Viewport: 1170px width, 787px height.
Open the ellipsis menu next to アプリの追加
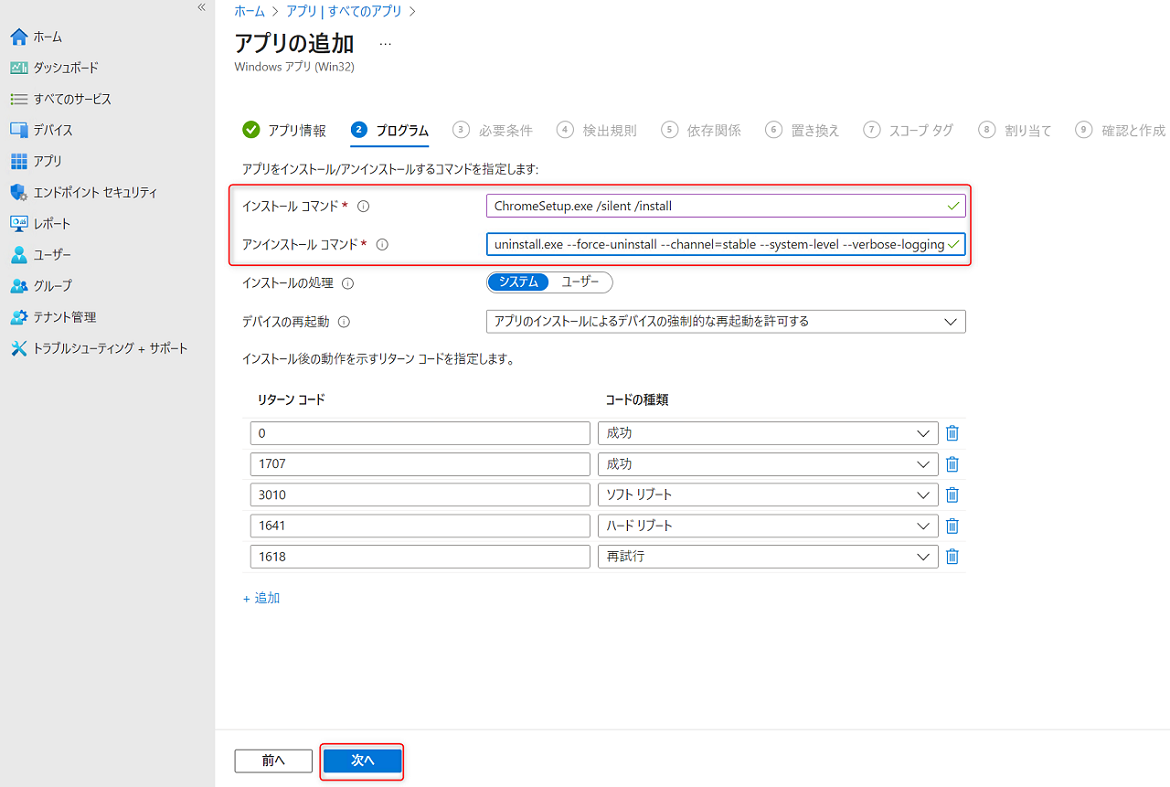coord(385,44)
